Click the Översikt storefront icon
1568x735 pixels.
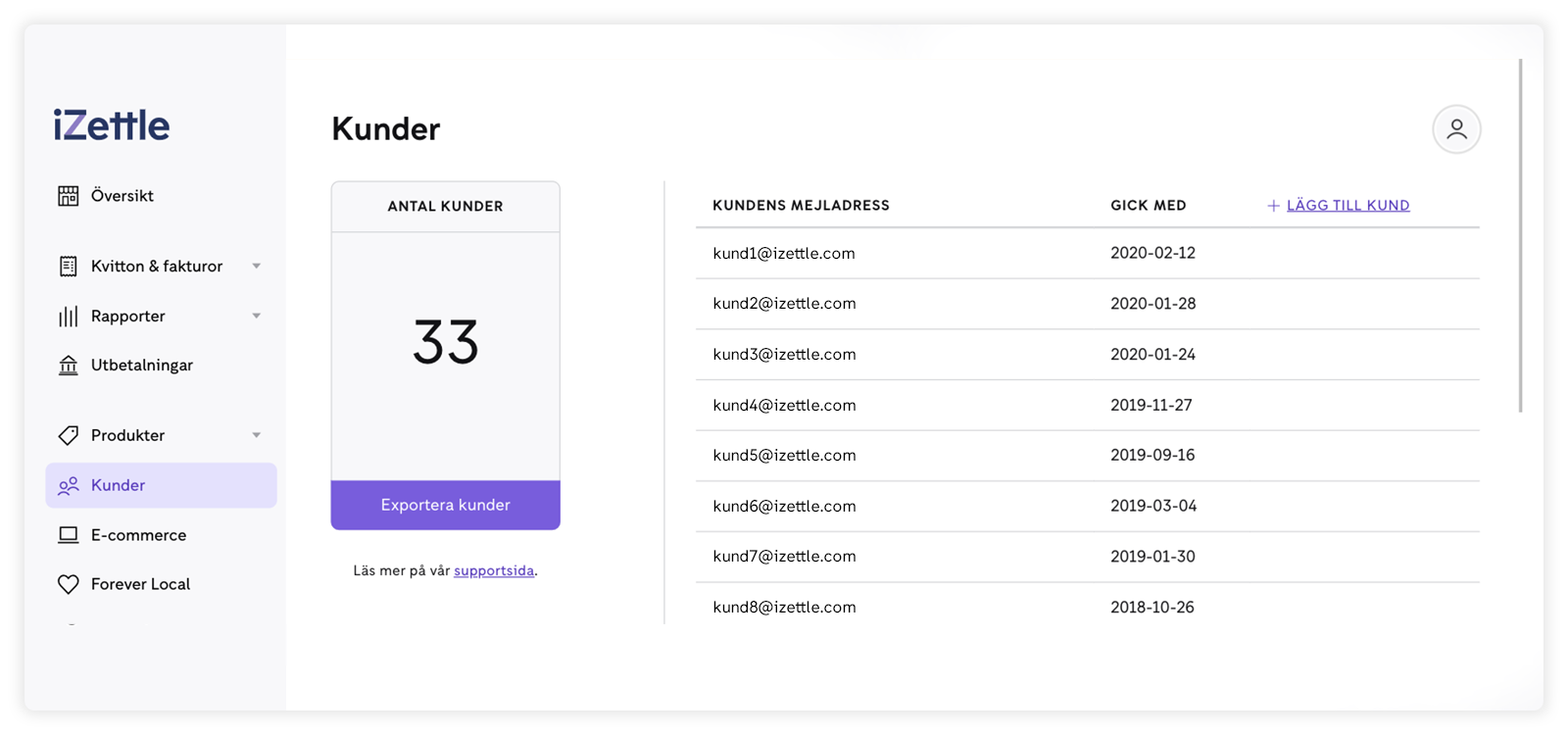coord(69,196)
